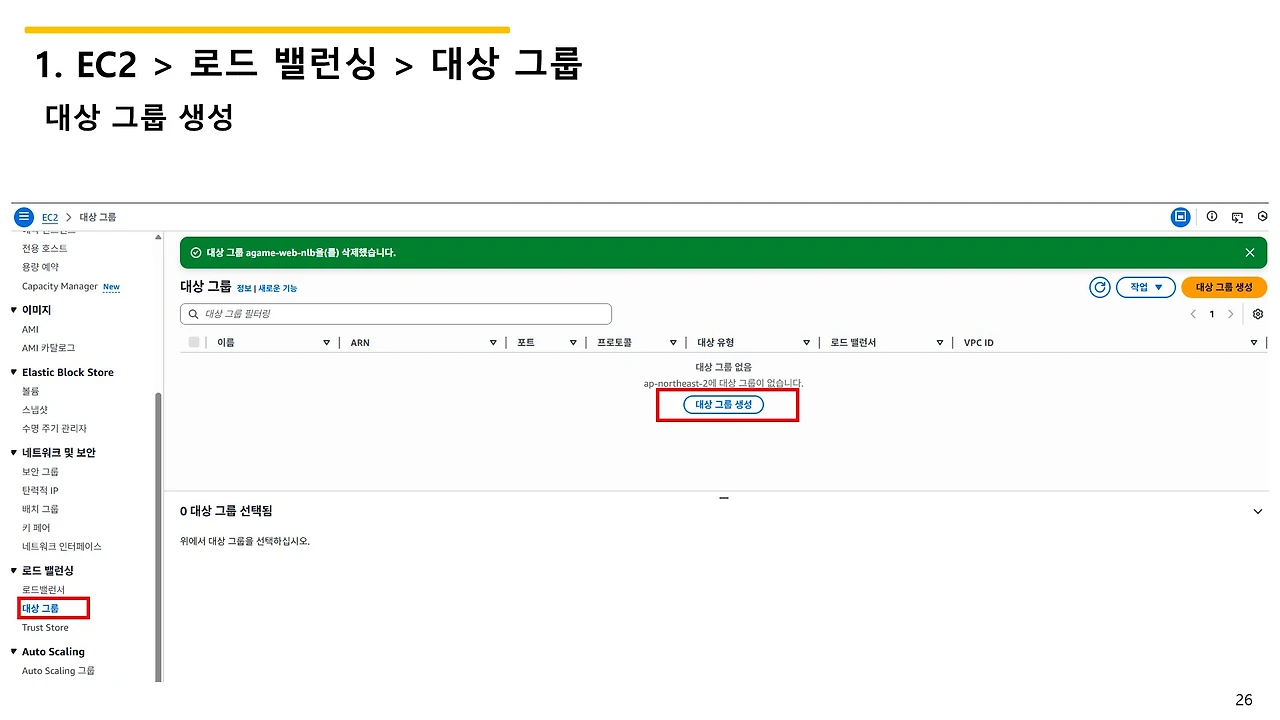Click inside the 대상 그룹 필터링 search field
1280x720 pixels.
(x=395, y=313)
